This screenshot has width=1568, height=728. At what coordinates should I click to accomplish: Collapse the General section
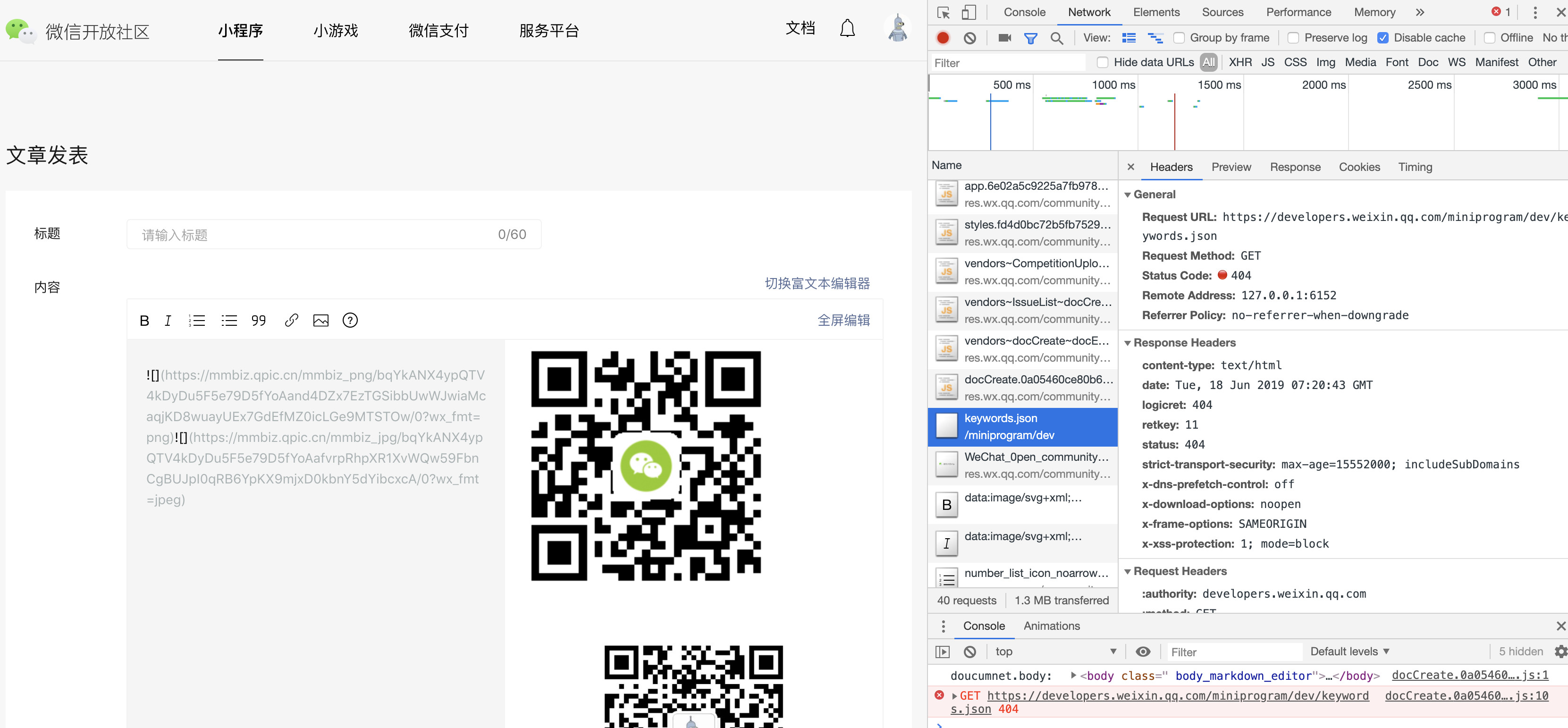point(1127,195)
